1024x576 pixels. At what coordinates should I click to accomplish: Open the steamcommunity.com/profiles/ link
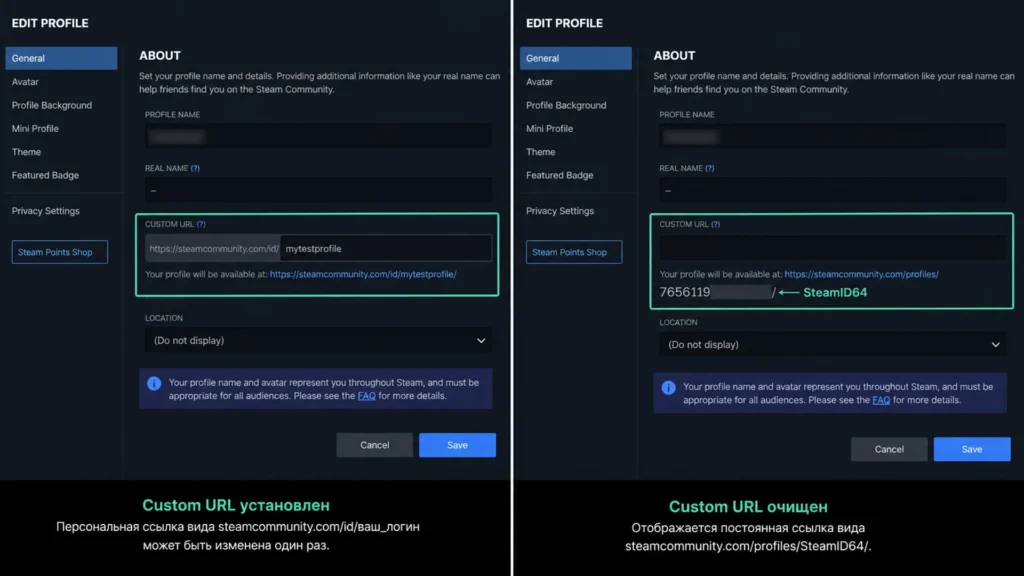coord(861,274)
